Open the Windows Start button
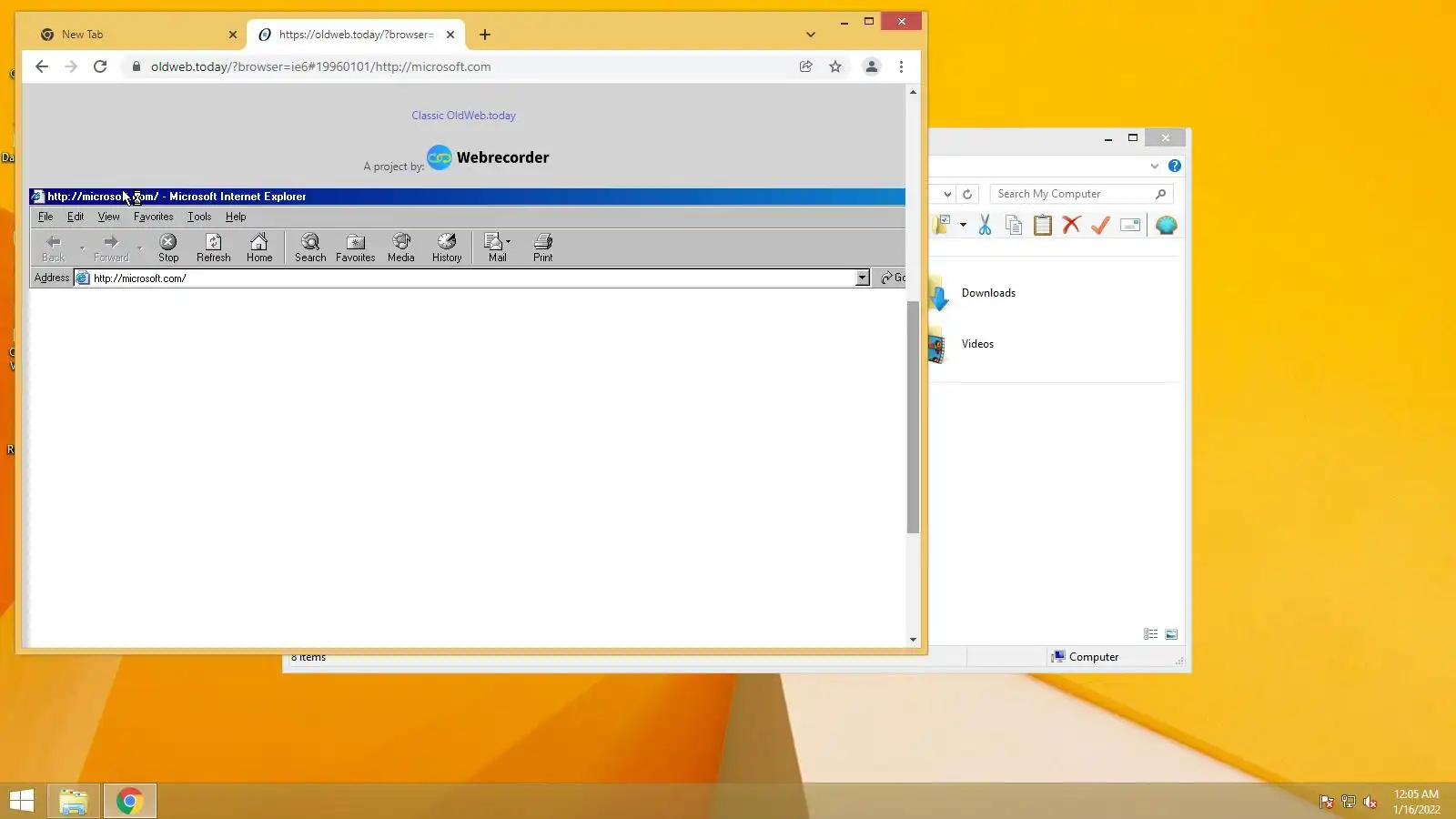Image resolution: width=1456 pixels, height=819 pixels. click(22, 801)
